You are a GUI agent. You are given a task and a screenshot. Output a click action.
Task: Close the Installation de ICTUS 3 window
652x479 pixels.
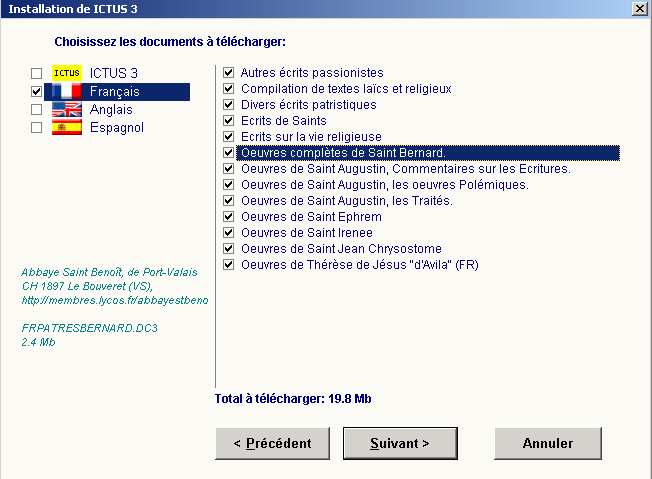coord(640,9)
